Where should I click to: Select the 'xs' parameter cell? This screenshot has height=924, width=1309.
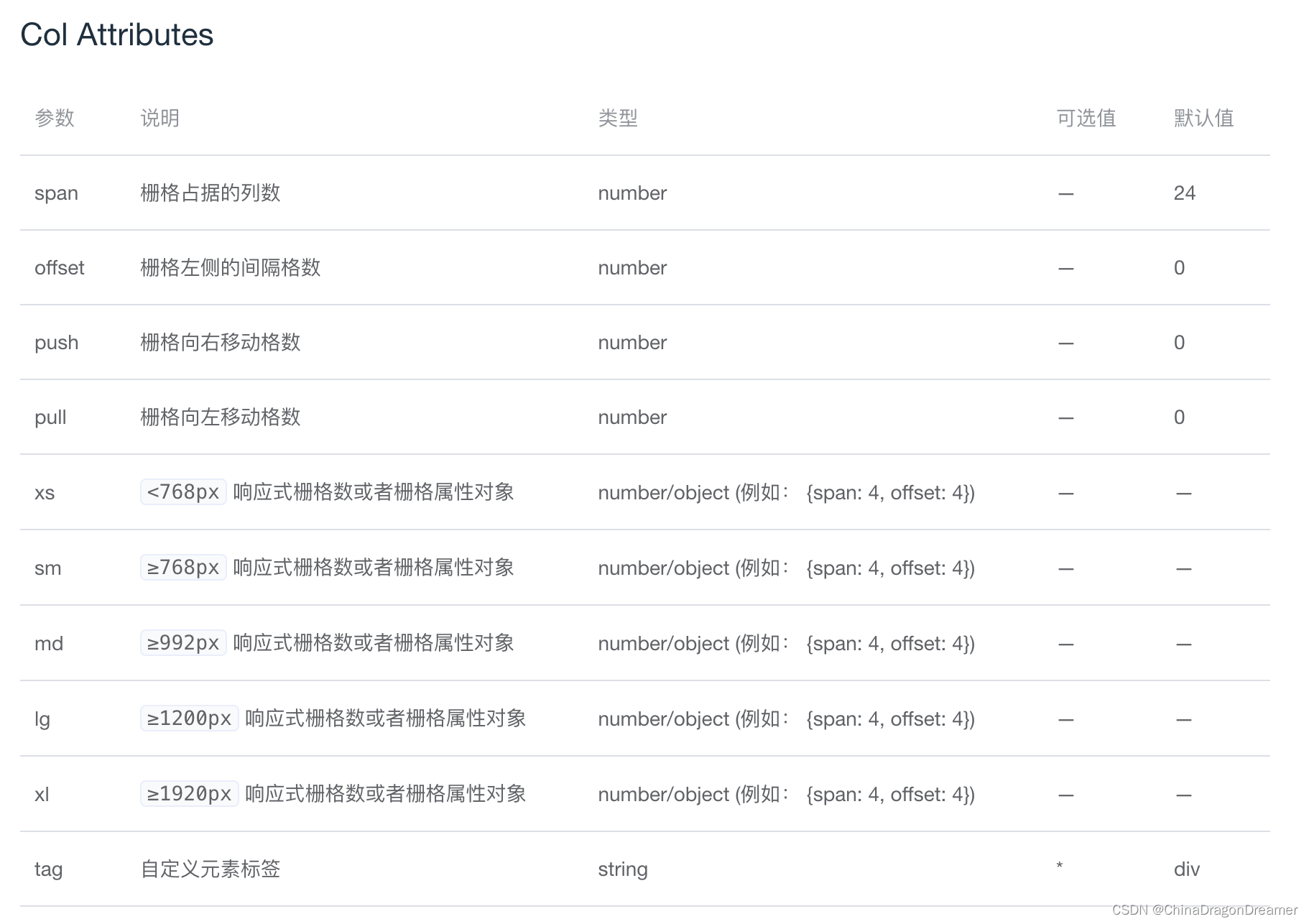click(x=45, y=493)
